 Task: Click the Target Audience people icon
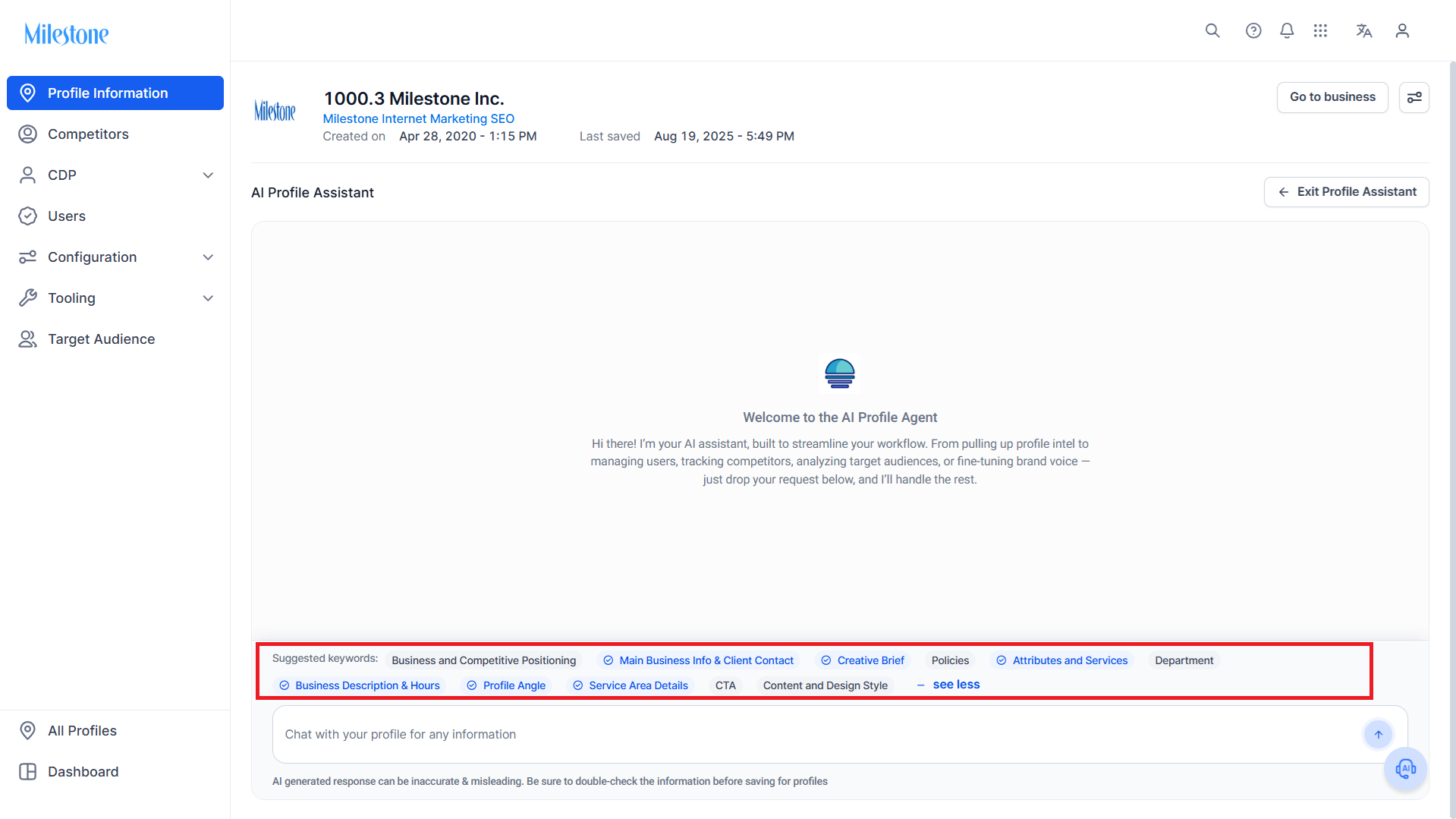(x=27, y=339)
